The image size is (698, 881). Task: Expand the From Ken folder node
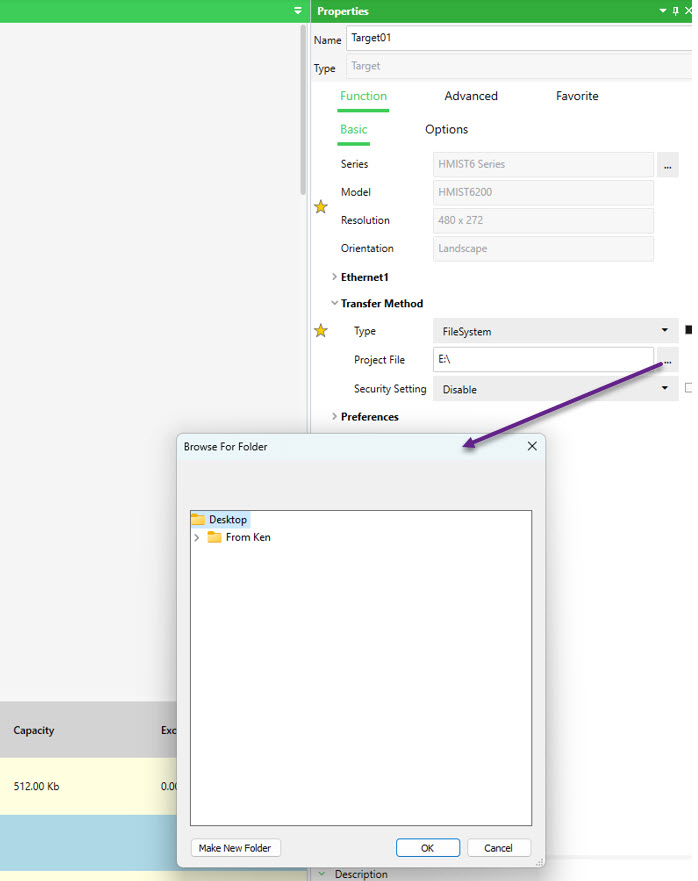[197, 538]
